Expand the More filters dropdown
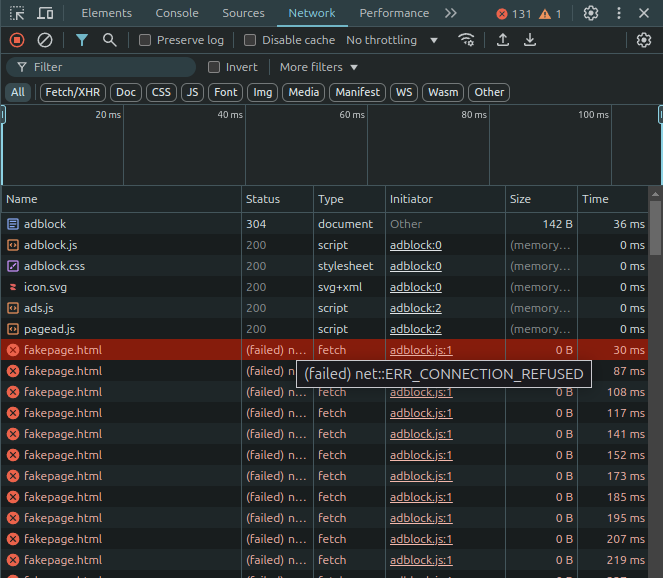 pyautogui.click(x=319, y=67)
